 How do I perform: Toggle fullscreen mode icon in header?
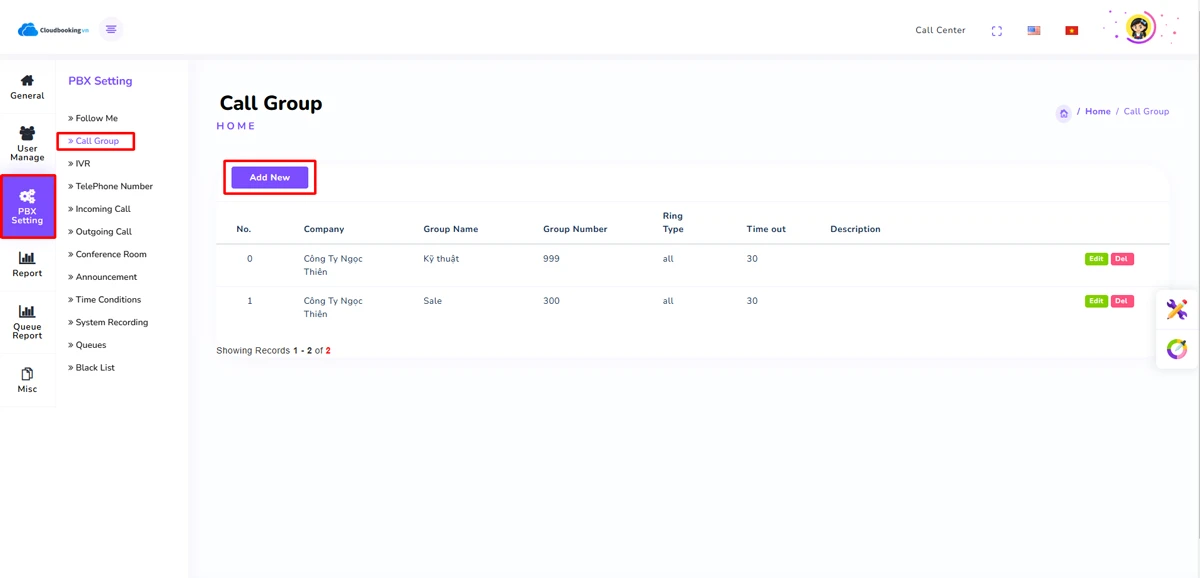996,31
